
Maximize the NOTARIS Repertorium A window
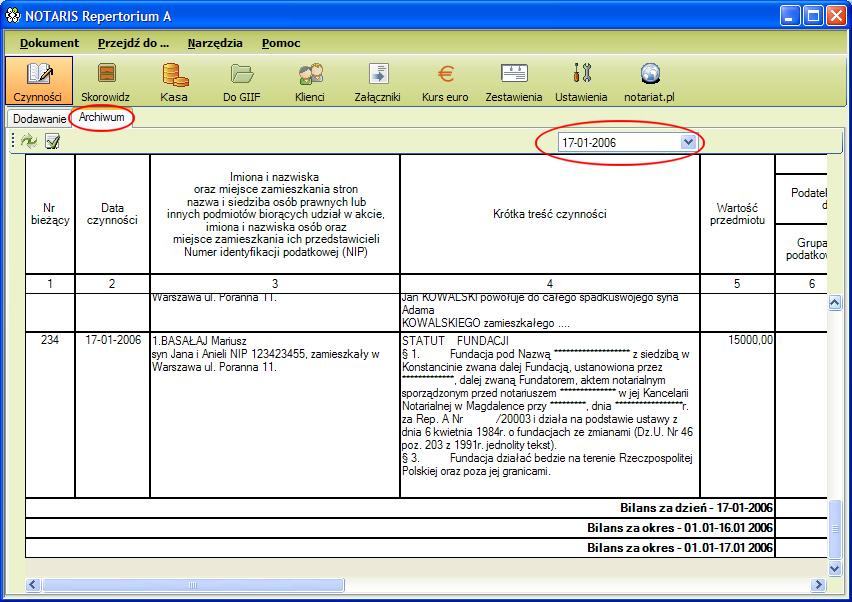813,16
